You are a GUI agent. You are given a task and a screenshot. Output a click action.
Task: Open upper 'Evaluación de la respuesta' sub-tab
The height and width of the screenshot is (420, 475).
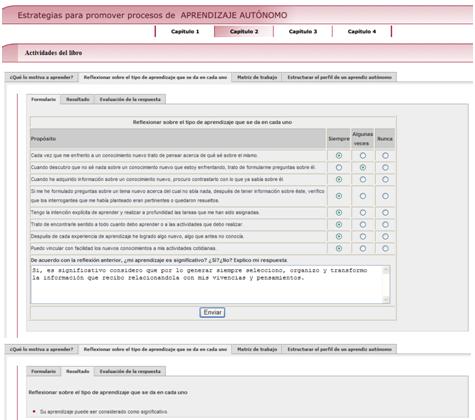coord(130,99)
